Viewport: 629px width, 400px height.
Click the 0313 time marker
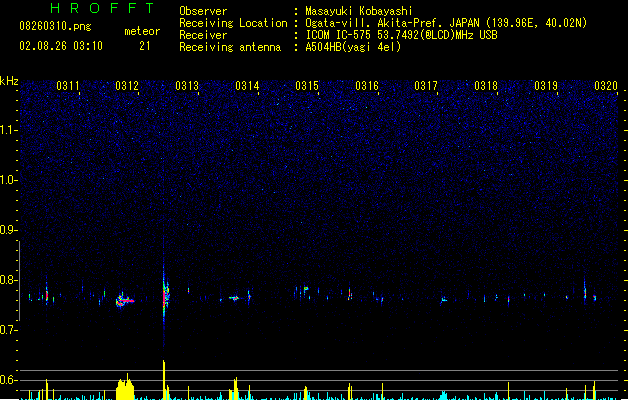pos(187,86)
